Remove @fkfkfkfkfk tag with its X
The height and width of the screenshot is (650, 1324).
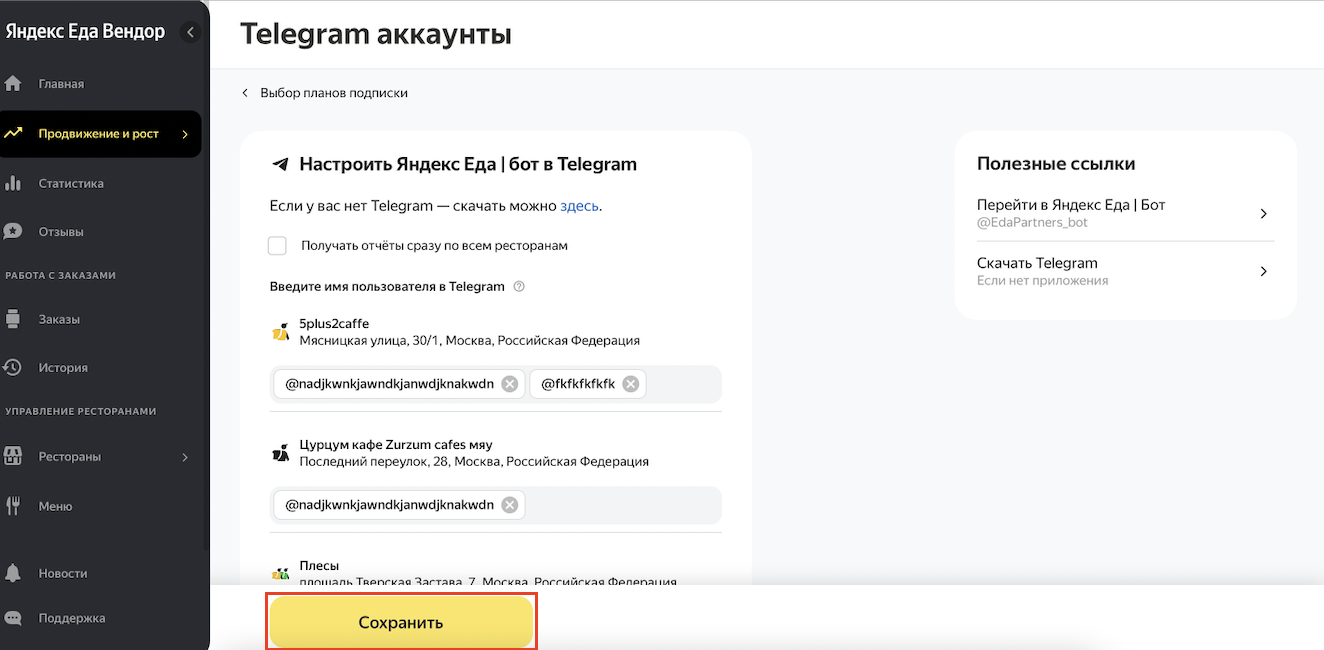tap(631, 383)
